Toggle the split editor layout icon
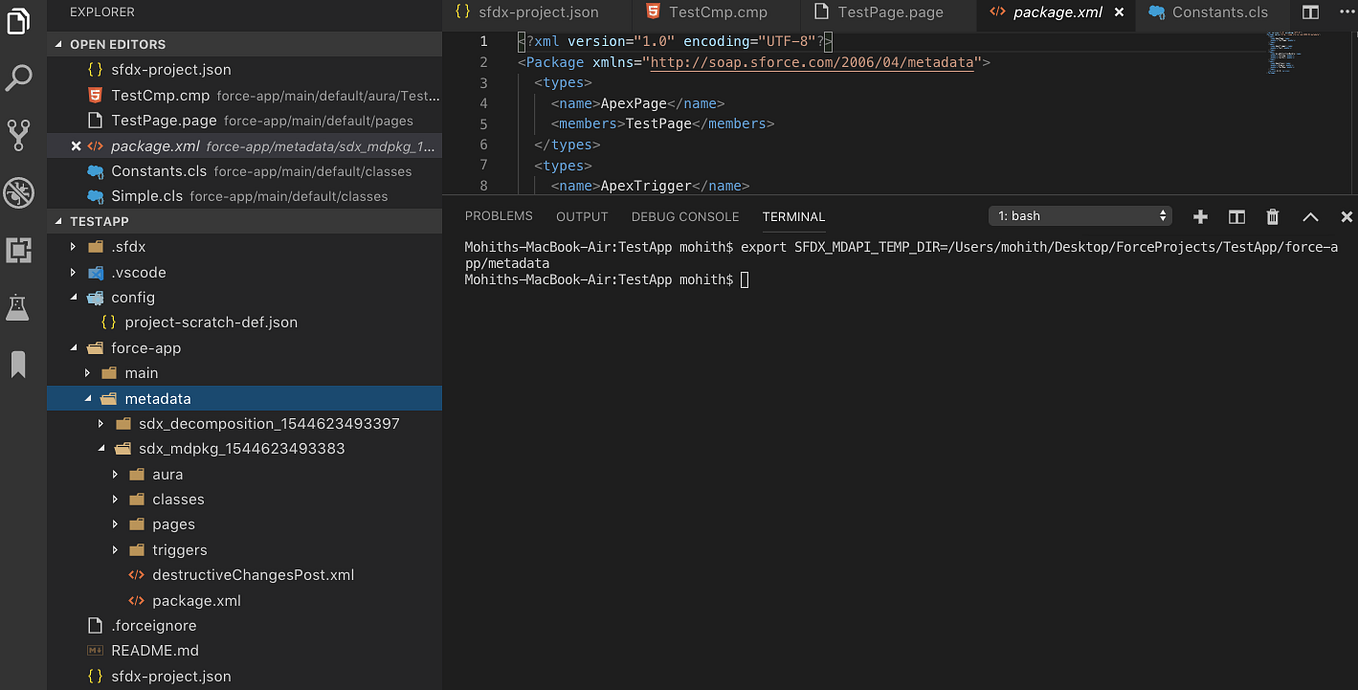The height and width of the screenshot is (690, 1358). click(1310, 11)
